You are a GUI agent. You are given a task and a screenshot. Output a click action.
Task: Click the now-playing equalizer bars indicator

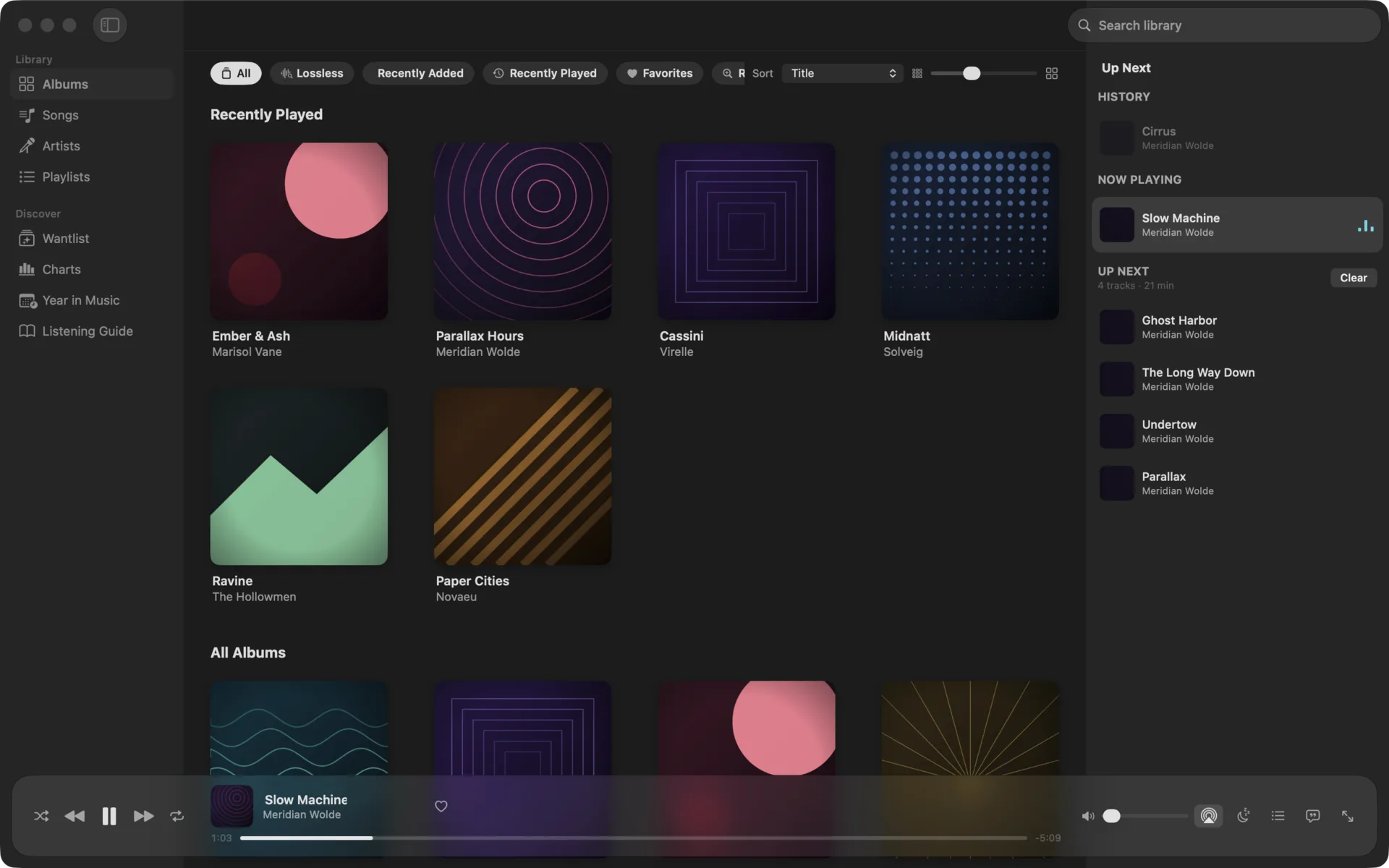1365,226
